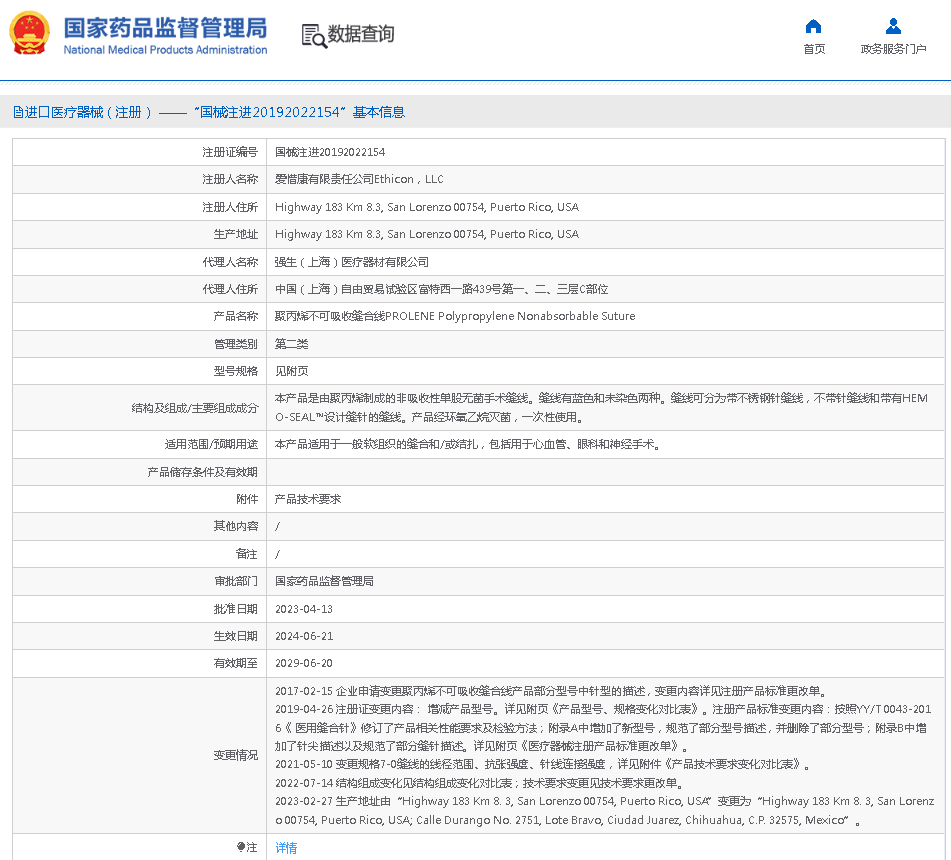Select approval date 2023-04-13
This screenshot has height=860, width=951.
304,609
